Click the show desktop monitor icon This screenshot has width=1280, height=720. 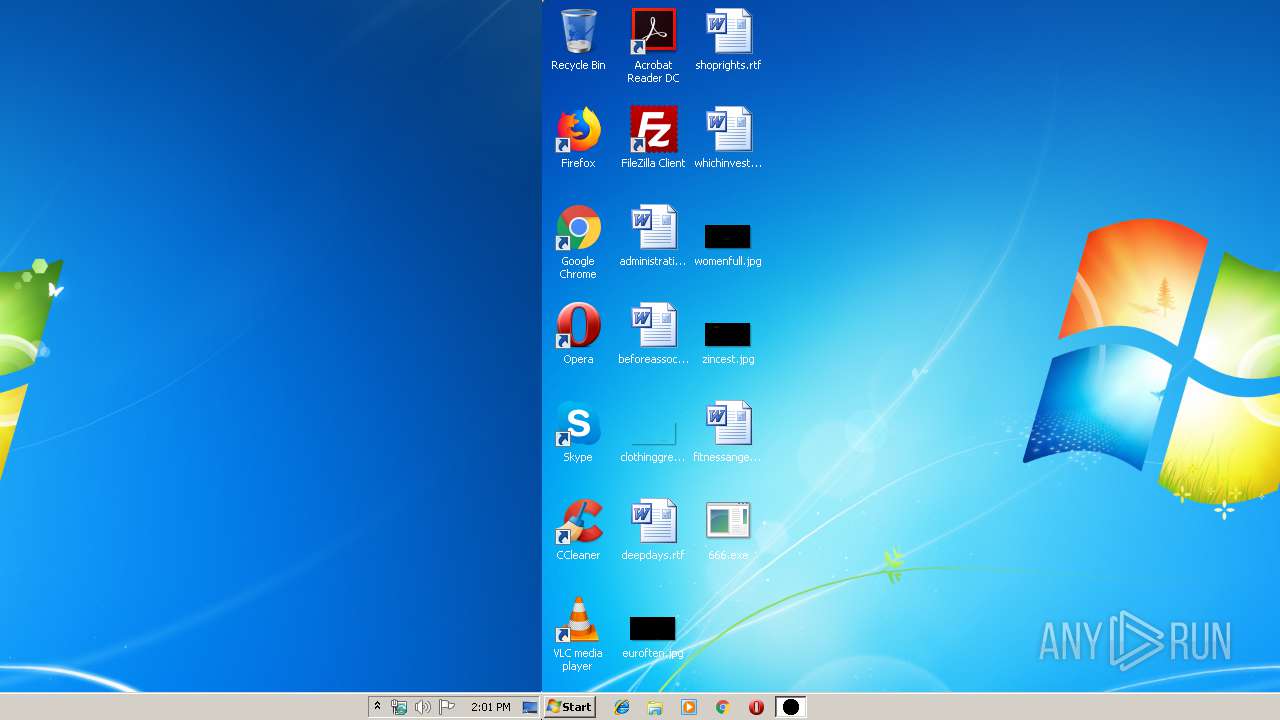530,707
